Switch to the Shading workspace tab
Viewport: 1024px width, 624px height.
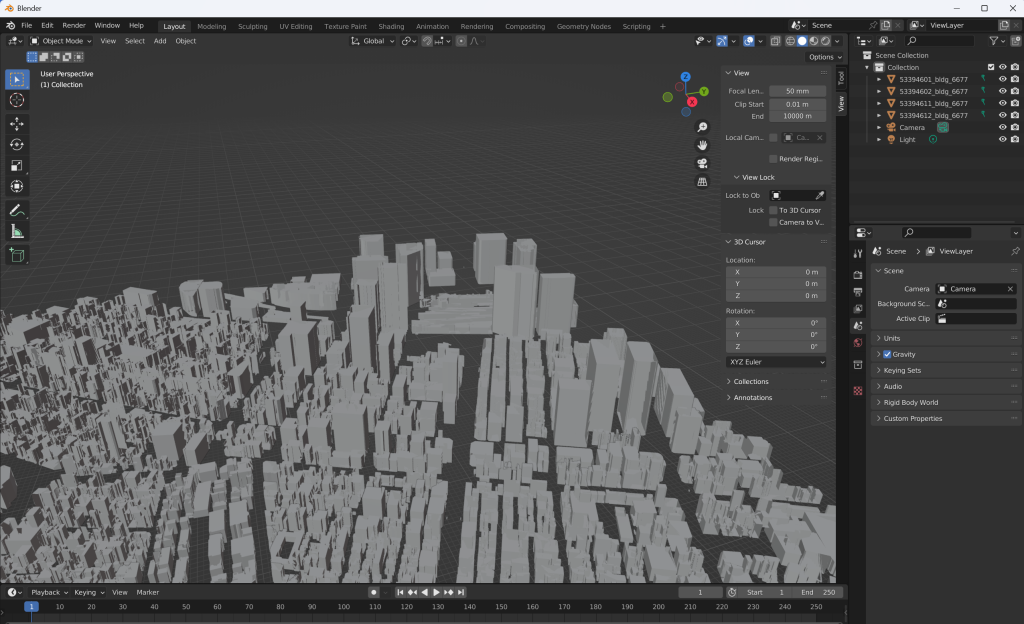(391, 26)
